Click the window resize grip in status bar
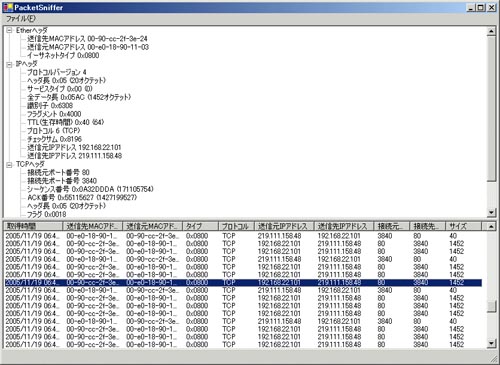500x365 pixels. point(494,358)
